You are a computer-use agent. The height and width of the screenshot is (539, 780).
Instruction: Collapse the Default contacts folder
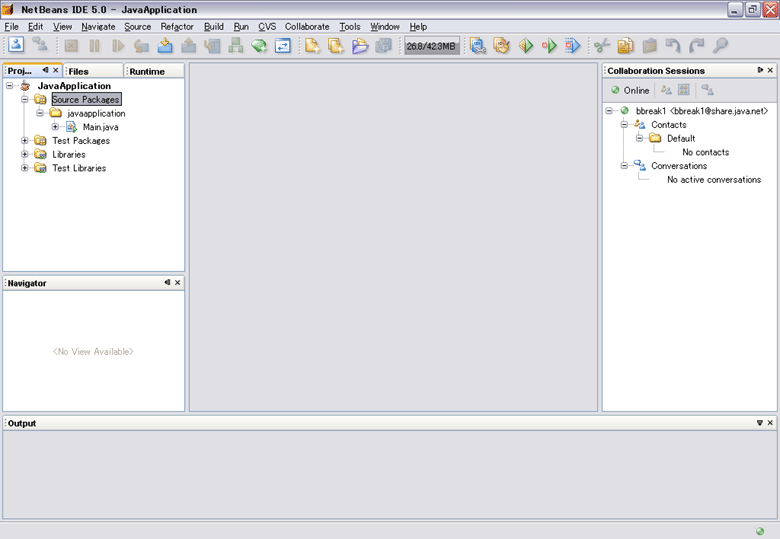click(x=640, y=138)
